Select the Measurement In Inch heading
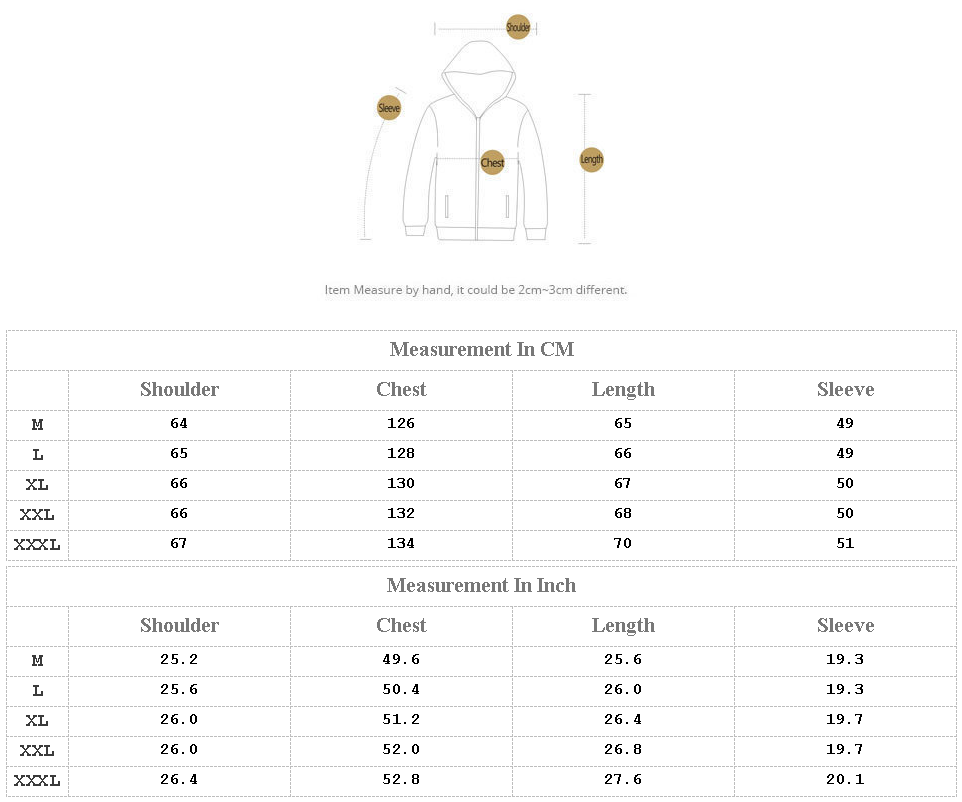The image size is (962, 802). pyautogui.click(x=482, y=585)
